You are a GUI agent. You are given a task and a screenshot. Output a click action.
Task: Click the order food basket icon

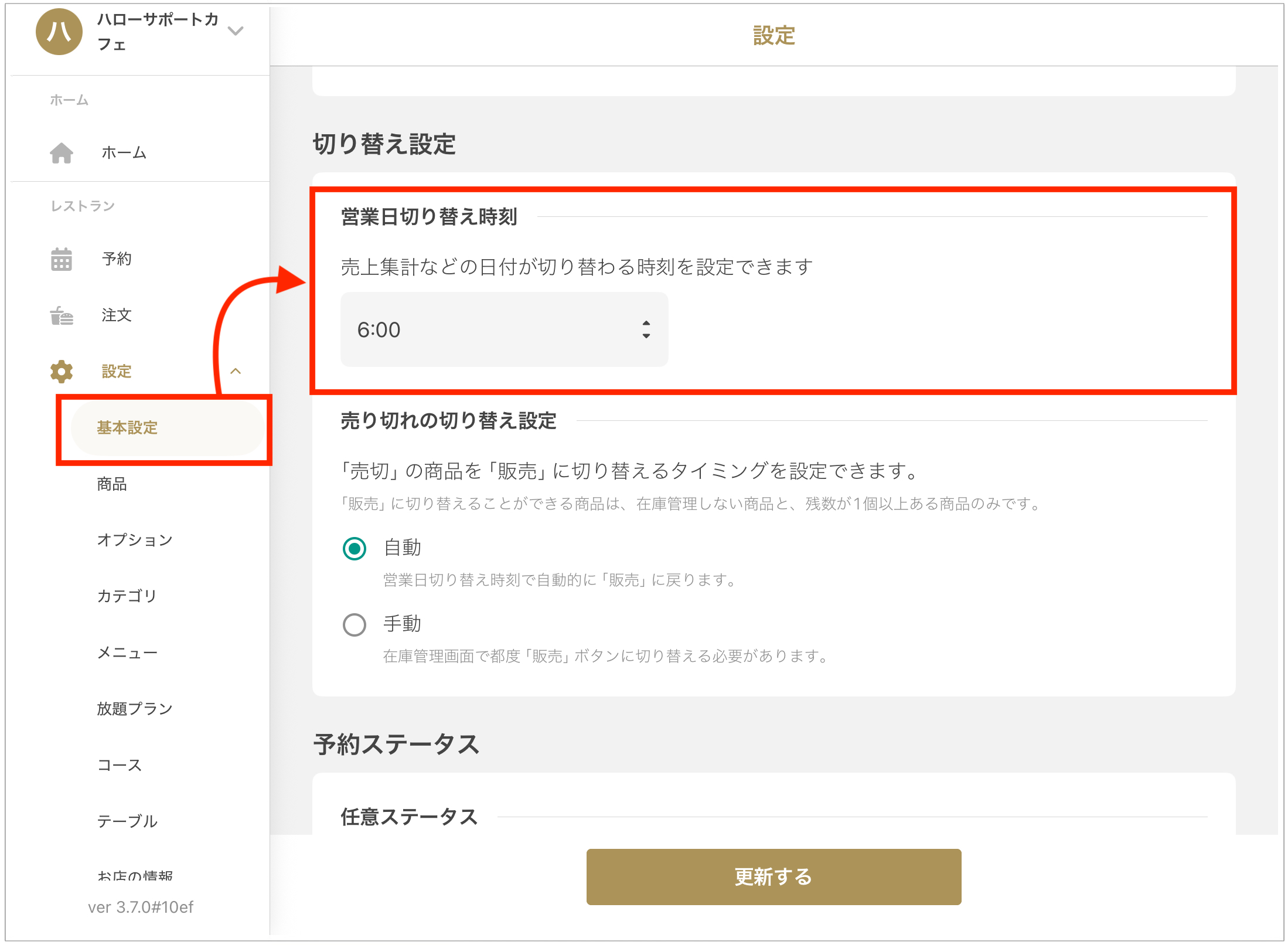pyautogui.click(x=62, y=315)
